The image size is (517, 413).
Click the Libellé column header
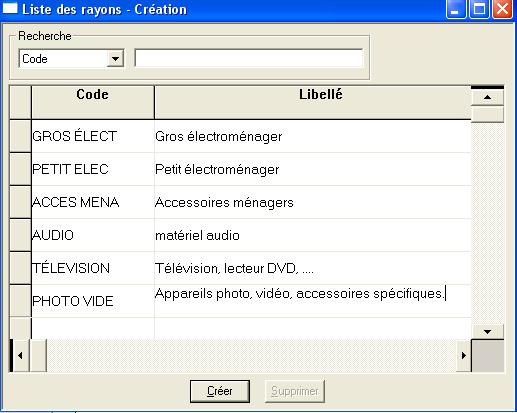tap(313, 102)
